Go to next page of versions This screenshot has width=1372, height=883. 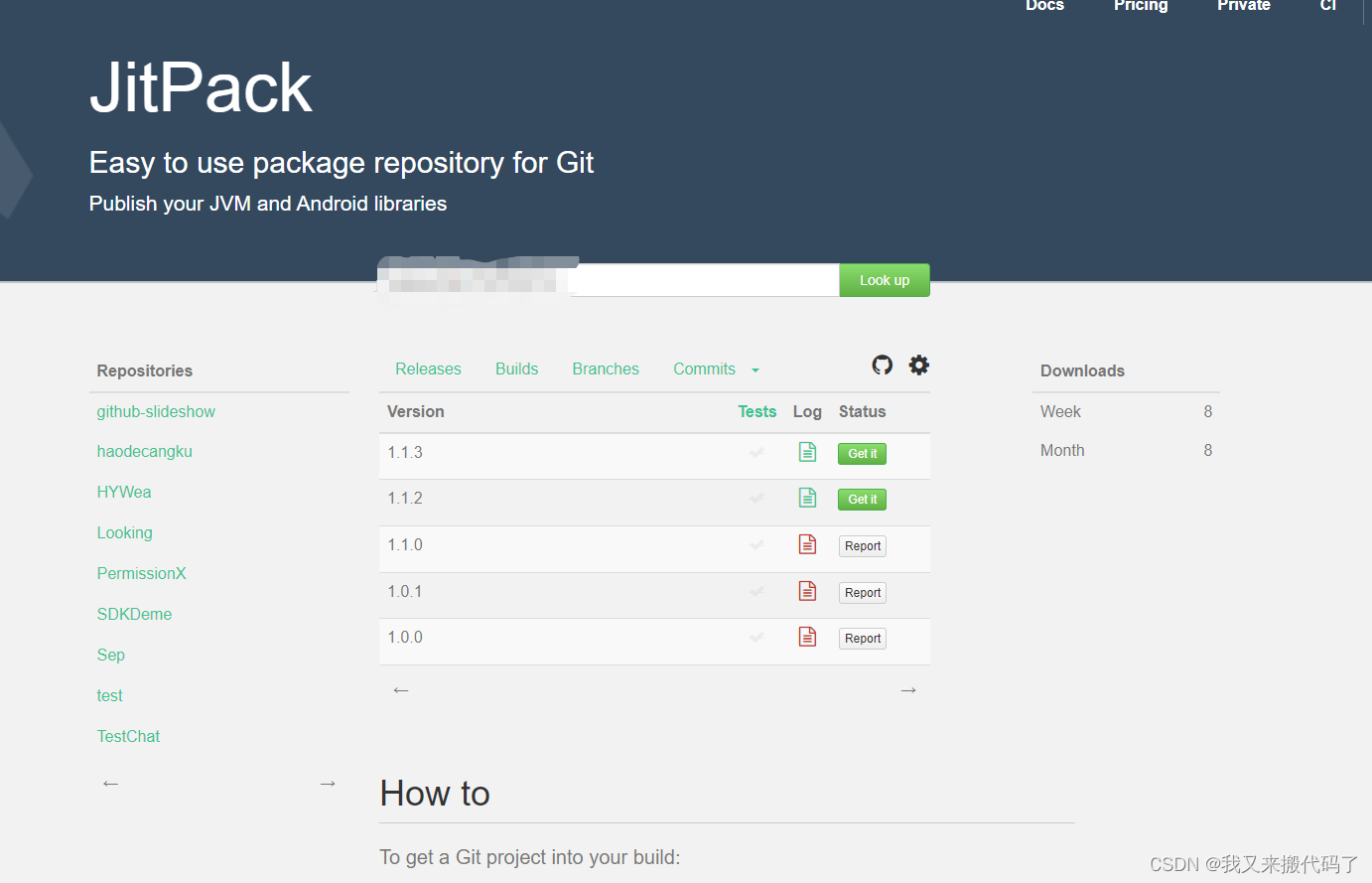coord(907,689)
